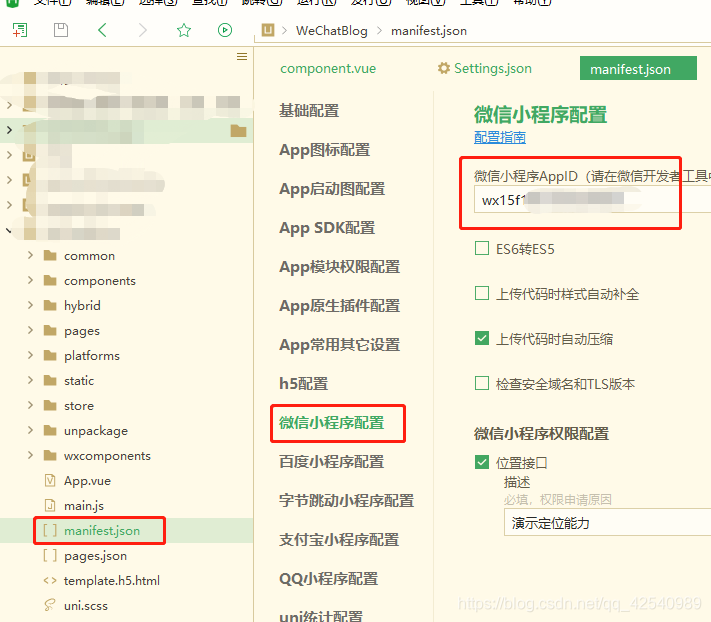Click the pages.json bracket icon
Screen dimensions: 711x622
click(x=50, y=555)
